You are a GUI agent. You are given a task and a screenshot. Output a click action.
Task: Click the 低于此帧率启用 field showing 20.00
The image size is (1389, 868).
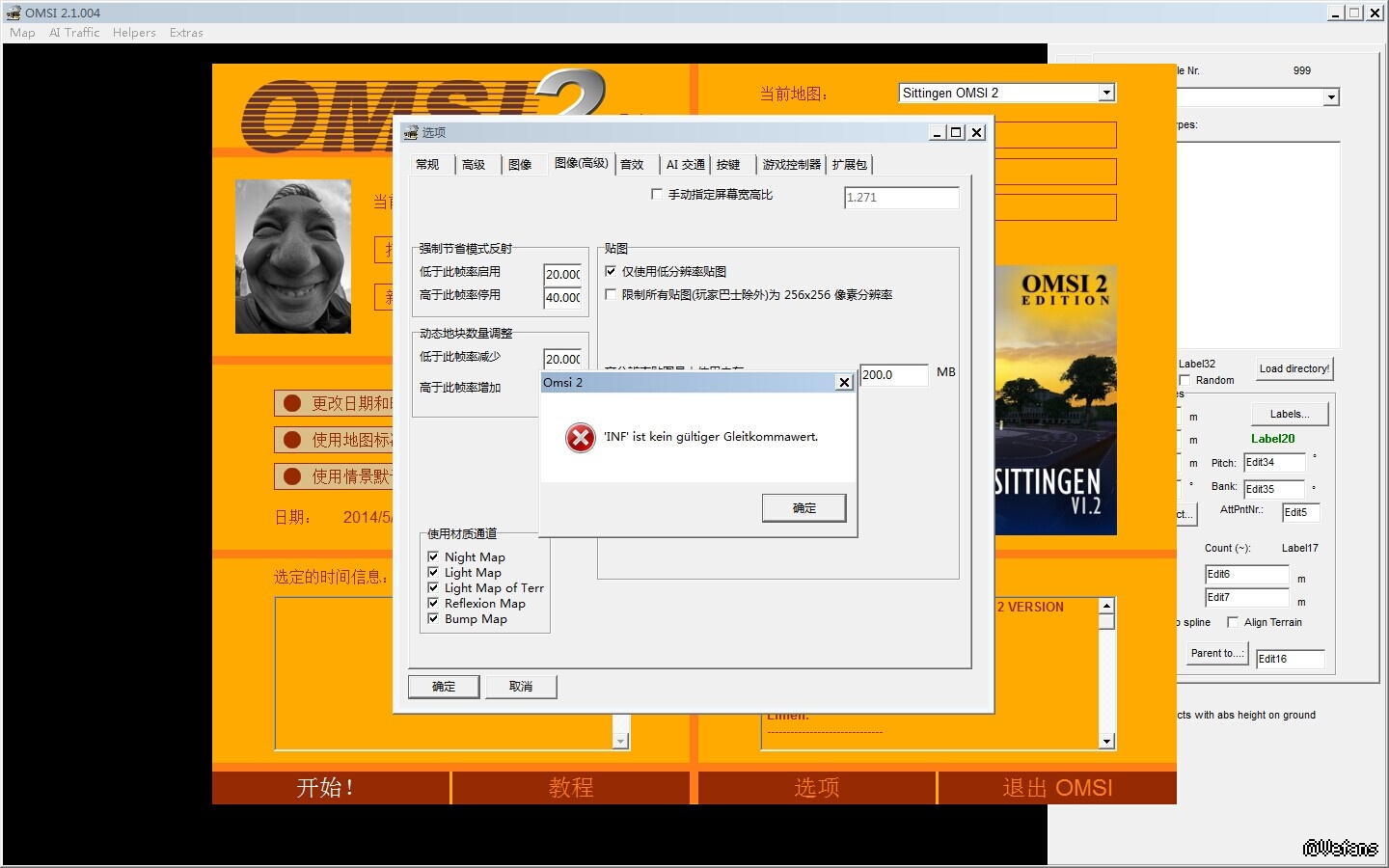tap(563, 274)
